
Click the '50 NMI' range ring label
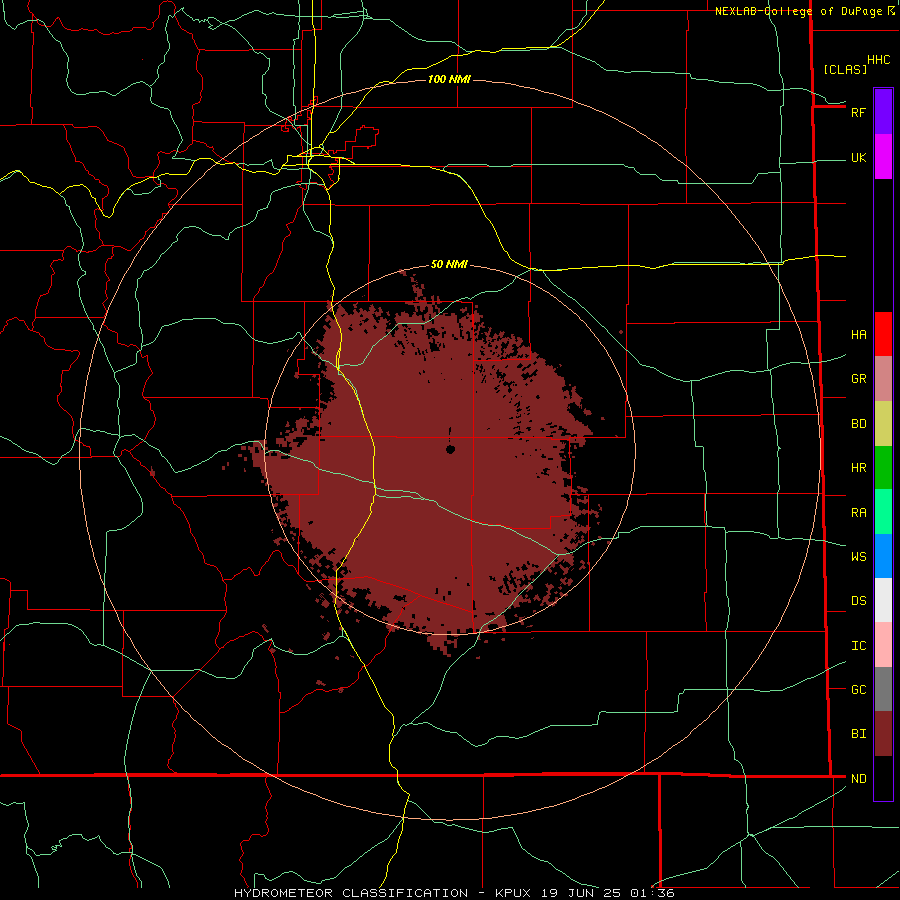[449, 265]
